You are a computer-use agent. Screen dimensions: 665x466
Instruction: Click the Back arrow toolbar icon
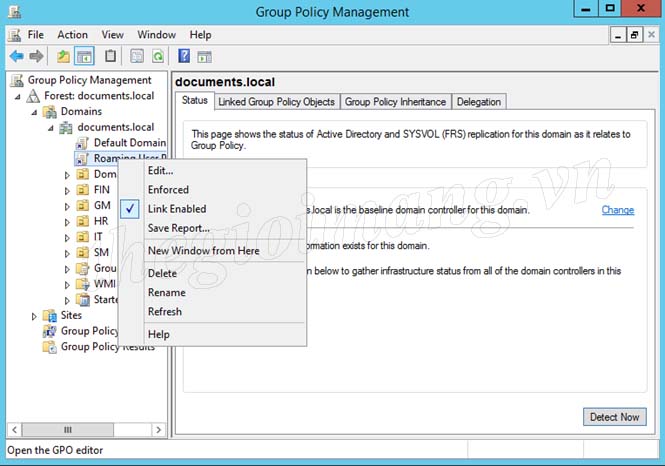click(x=17, y=56)
